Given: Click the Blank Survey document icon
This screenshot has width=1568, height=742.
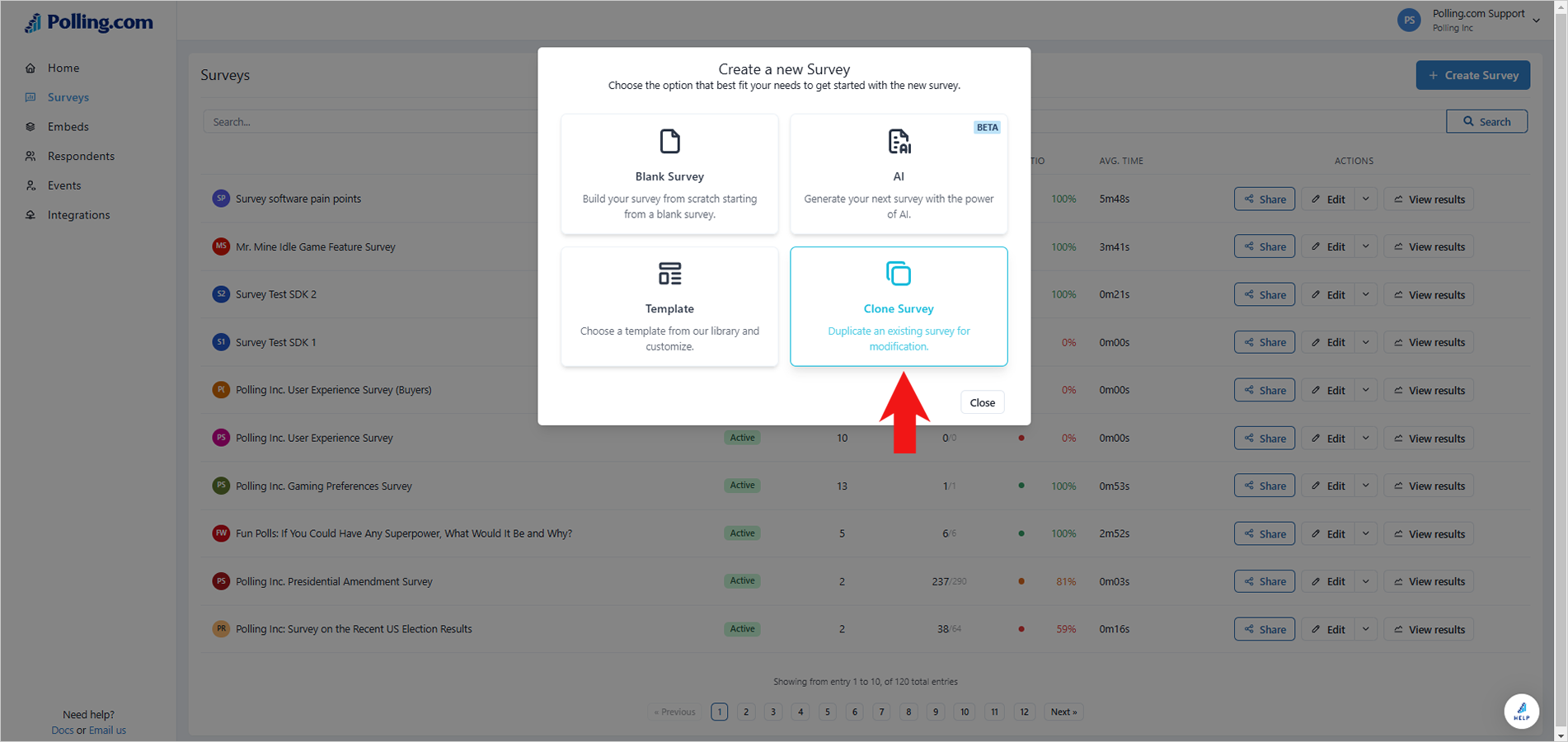Looking at the screenshot, I should click(669, 141).
